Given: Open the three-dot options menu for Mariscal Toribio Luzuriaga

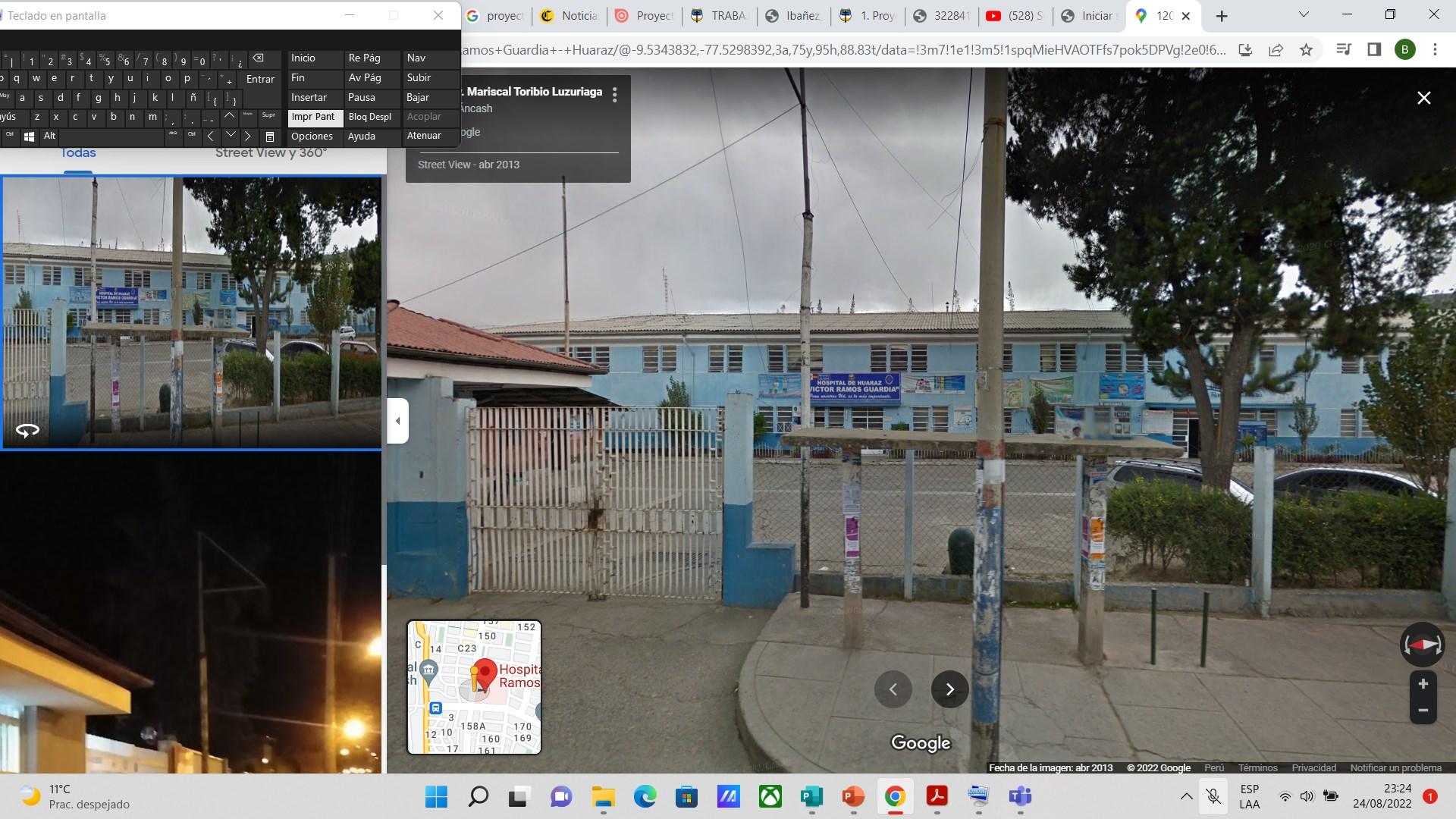Looking at the screenshot, I should [614, 95].
